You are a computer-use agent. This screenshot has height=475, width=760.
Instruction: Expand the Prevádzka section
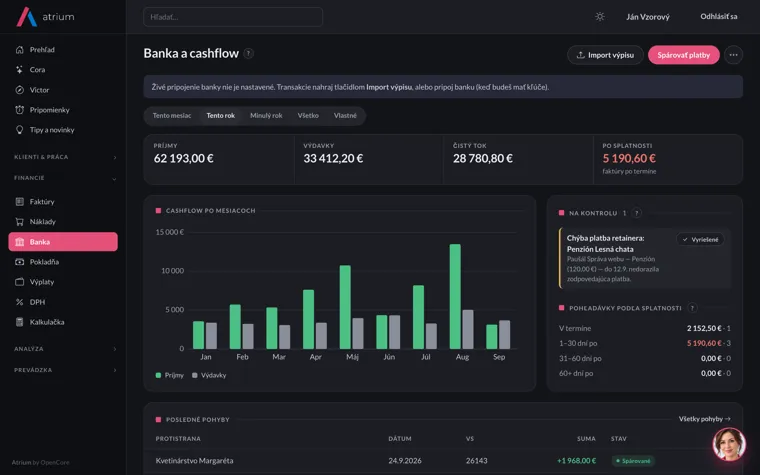65,370
